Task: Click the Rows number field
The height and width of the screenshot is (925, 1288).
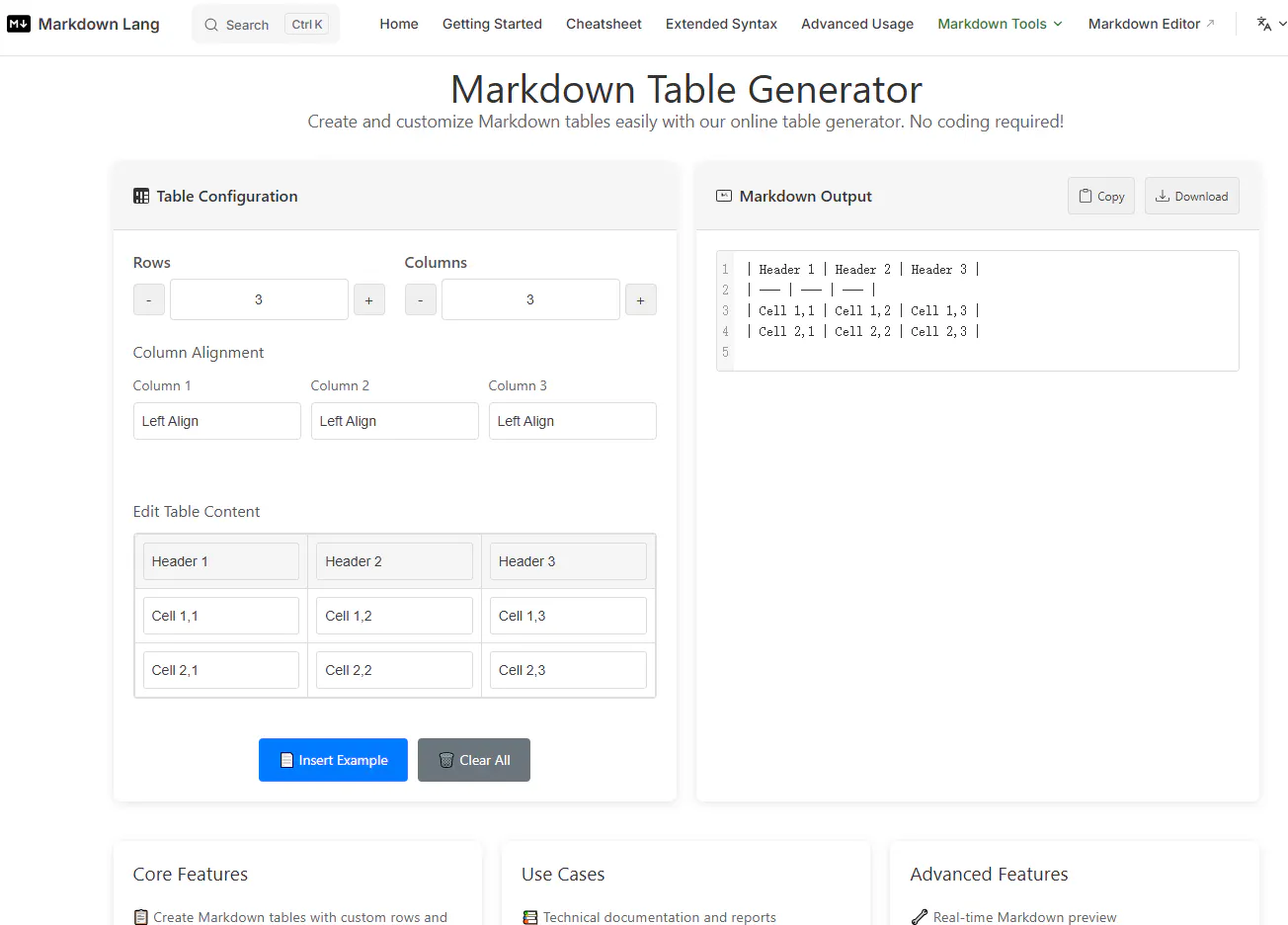Action: tap(259, 299)
